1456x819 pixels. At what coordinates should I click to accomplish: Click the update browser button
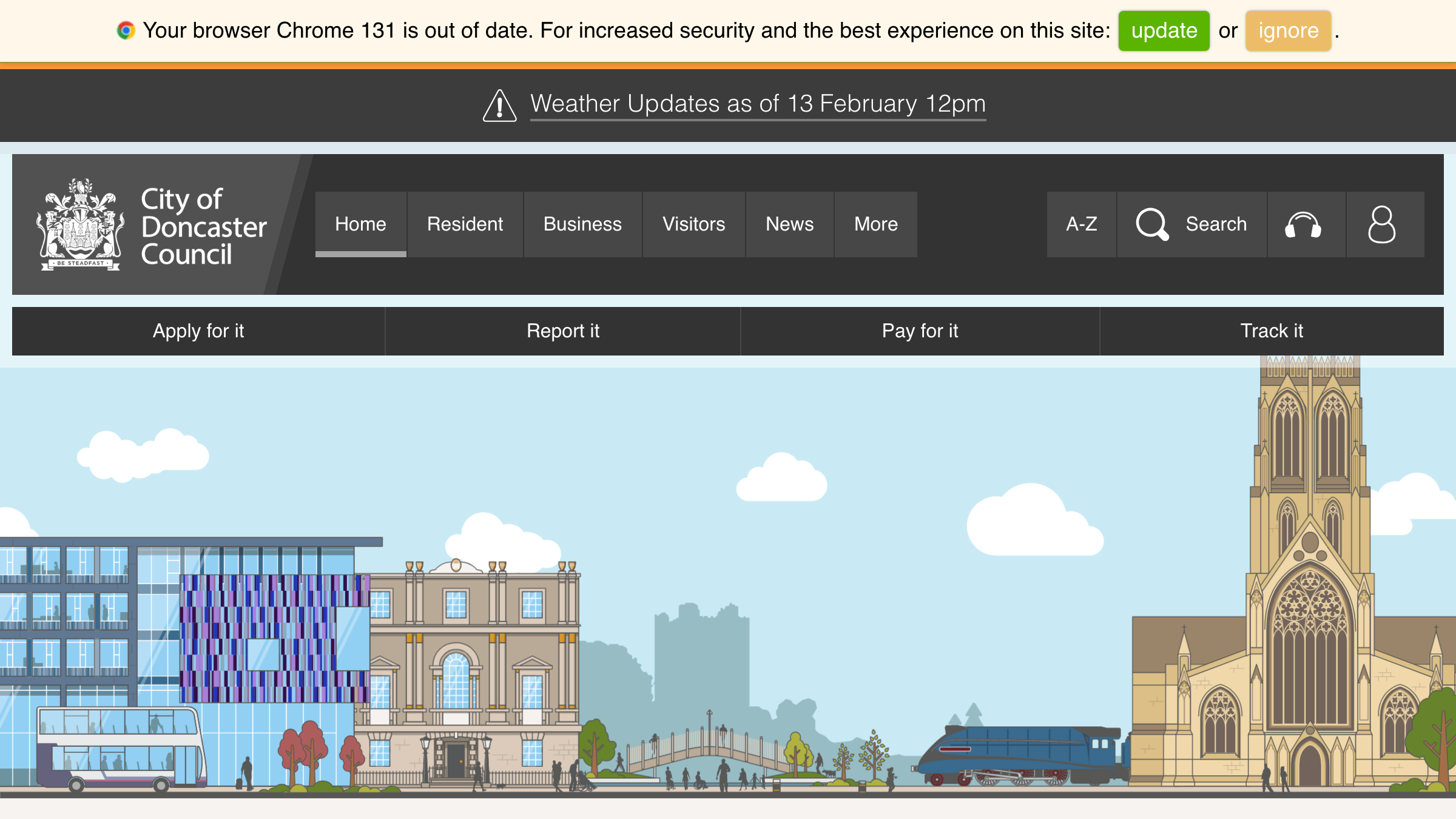click(1163, 31)
